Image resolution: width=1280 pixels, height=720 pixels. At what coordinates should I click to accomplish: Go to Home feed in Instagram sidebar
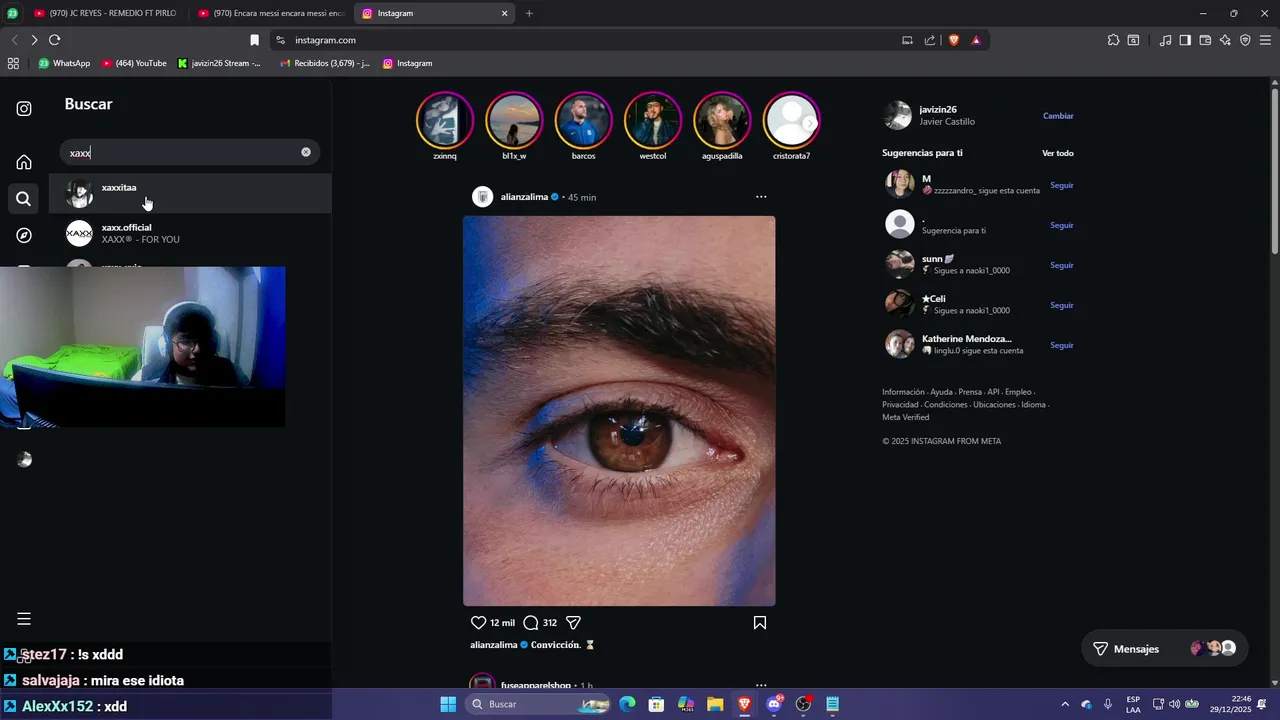[24, 162]
